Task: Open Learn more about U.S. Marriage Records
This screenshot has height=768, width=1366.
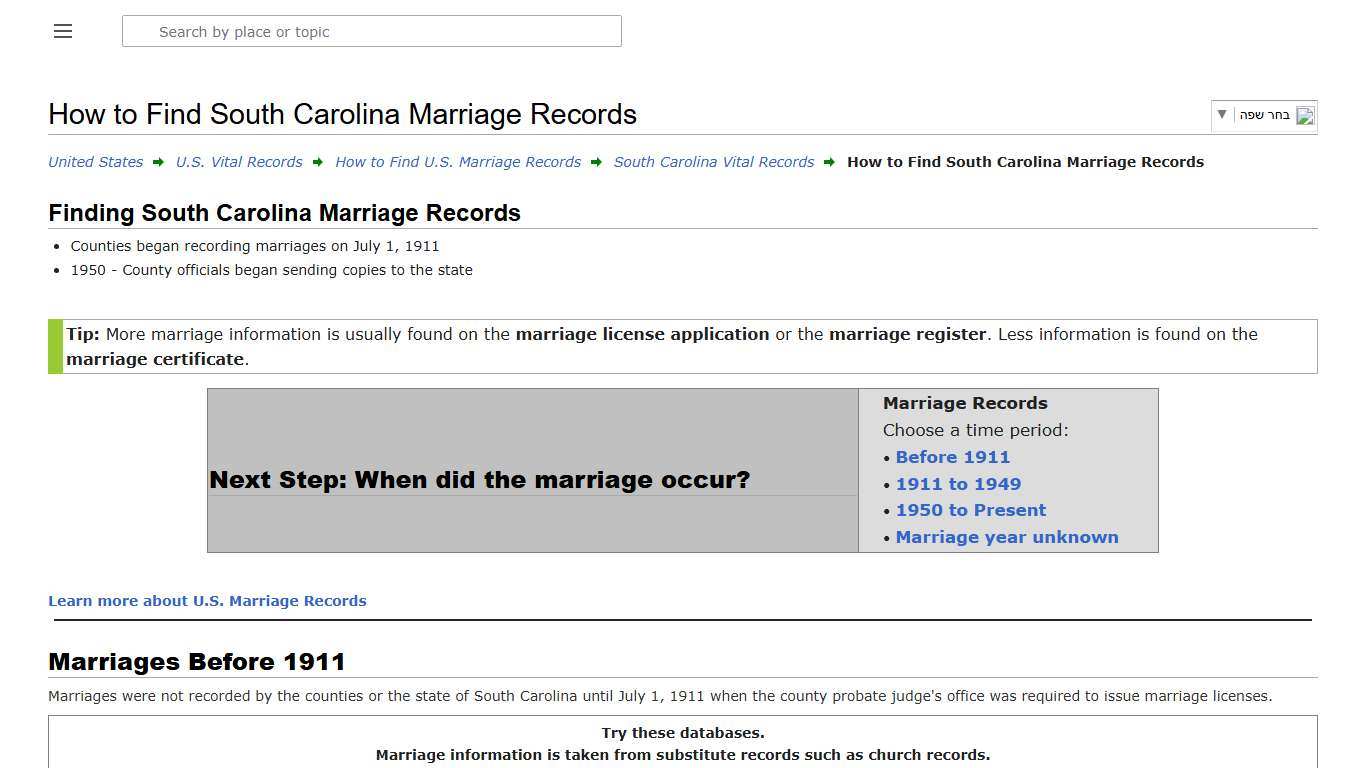Action: (x=207, y=601)
